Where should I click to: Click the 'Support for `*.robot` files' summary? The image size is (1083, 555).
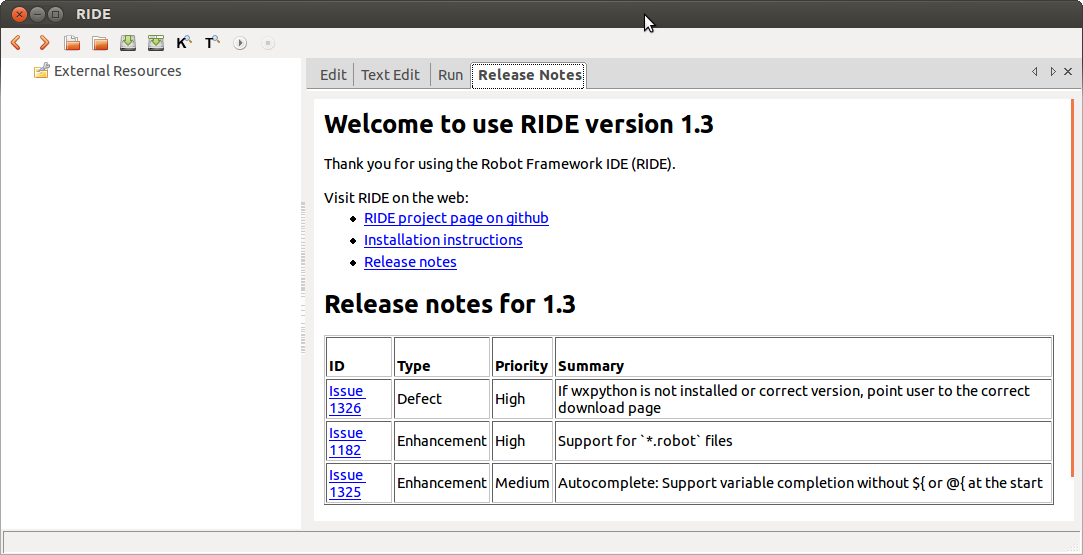click(x=645, y=441)
